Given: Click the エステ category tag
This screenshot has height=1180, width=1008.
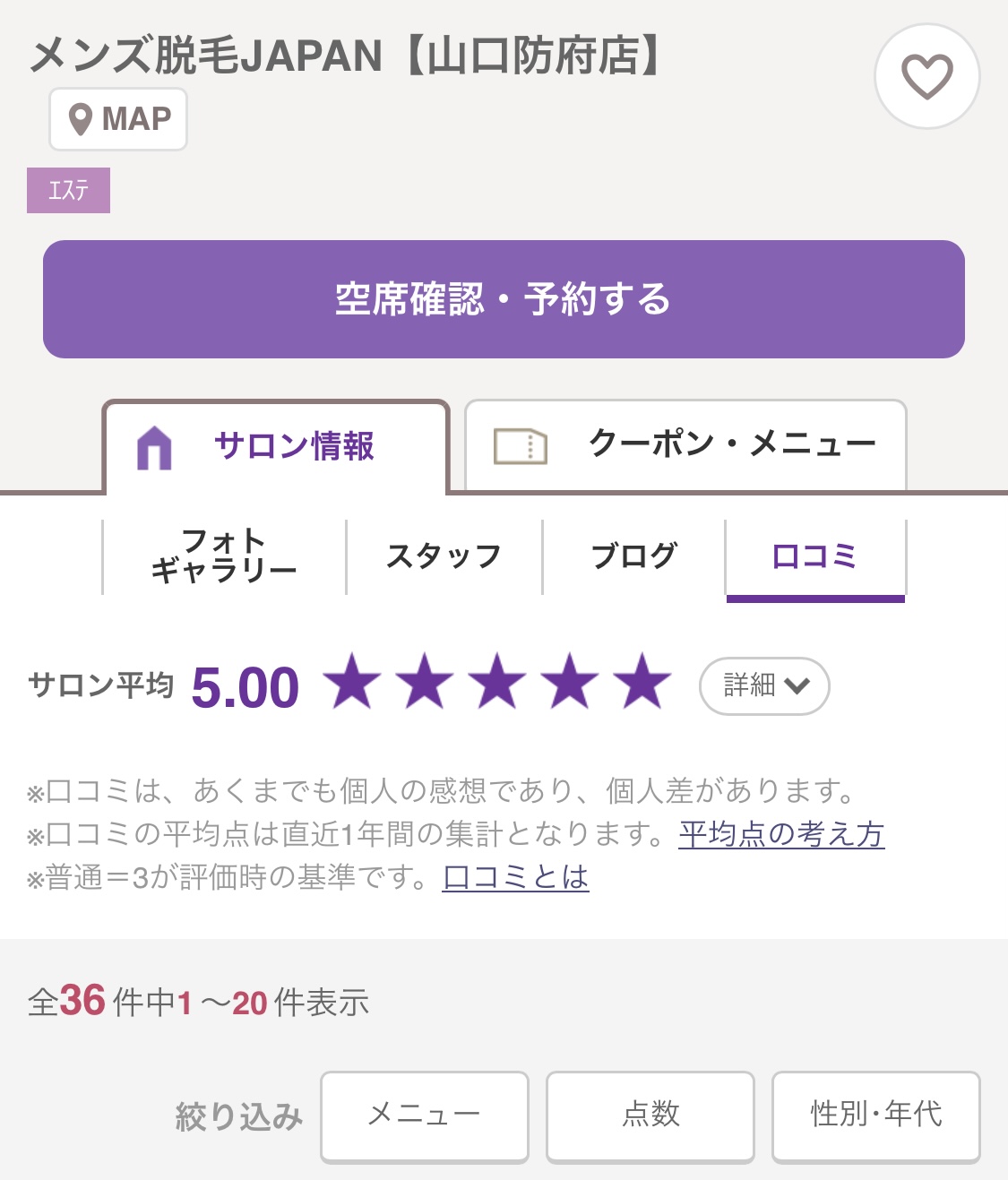Looking at the screenshot, I should coord(69,191).
